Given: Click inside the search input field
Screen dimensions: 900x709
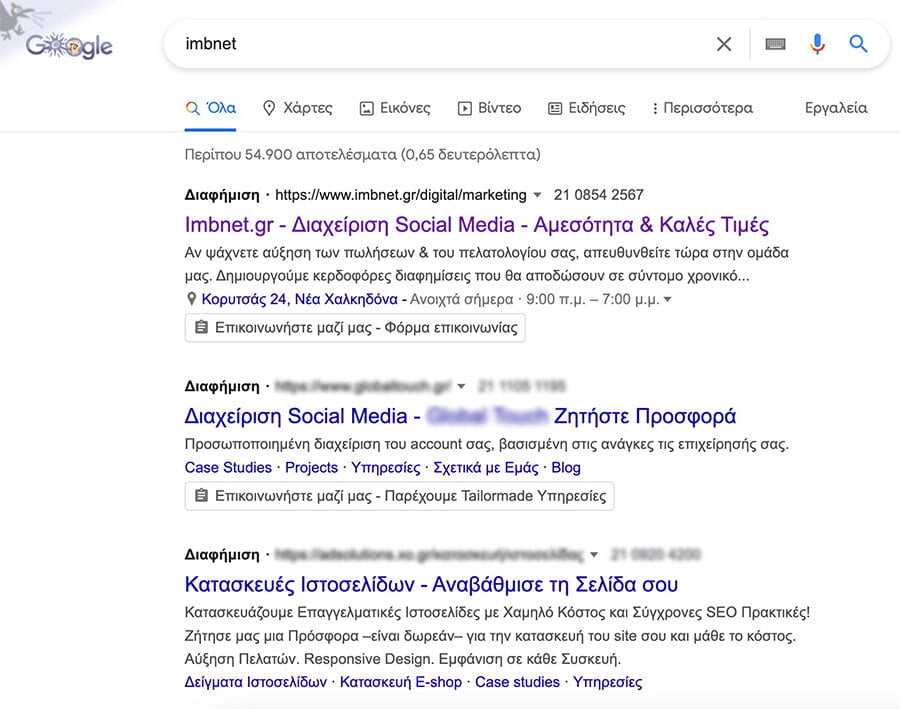Looking at the screenshot, I should pyautogui.click(x=400, y=44).
